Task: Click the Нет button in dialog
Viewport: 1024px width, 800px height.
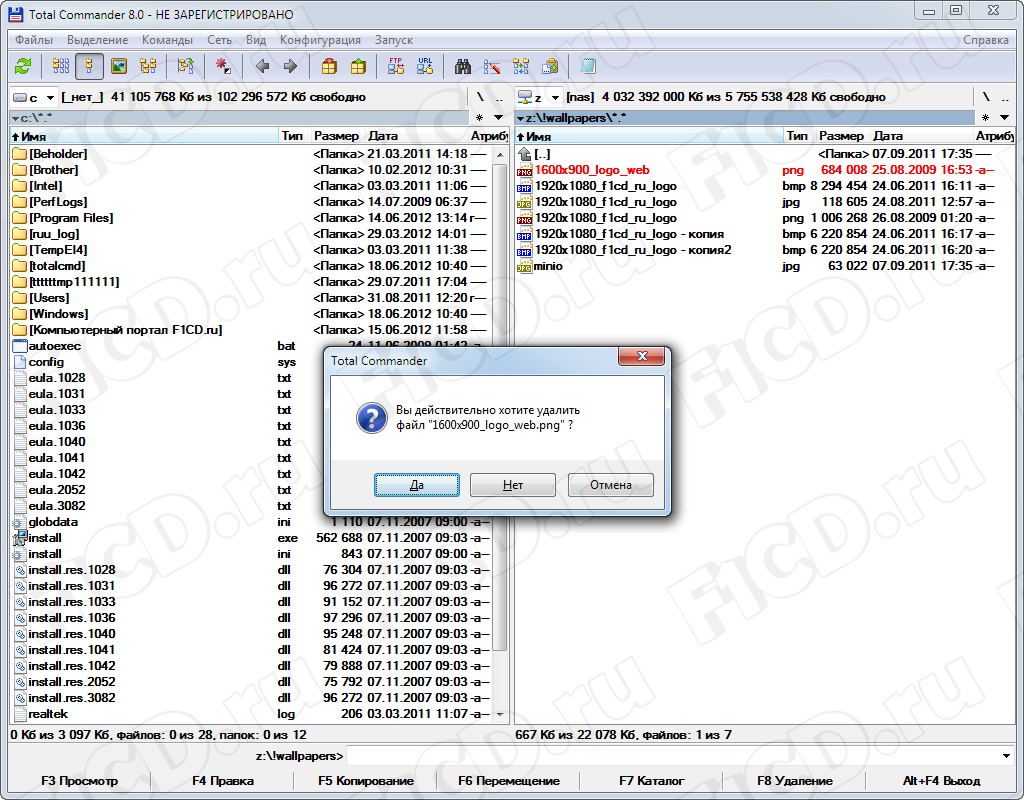Action: click(513, 485)
